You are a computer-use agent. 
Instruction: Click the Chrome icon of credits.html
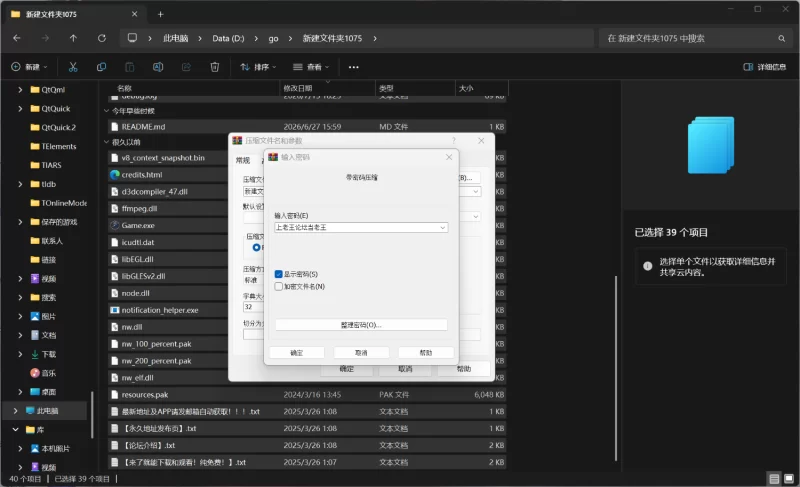[115, 174]
